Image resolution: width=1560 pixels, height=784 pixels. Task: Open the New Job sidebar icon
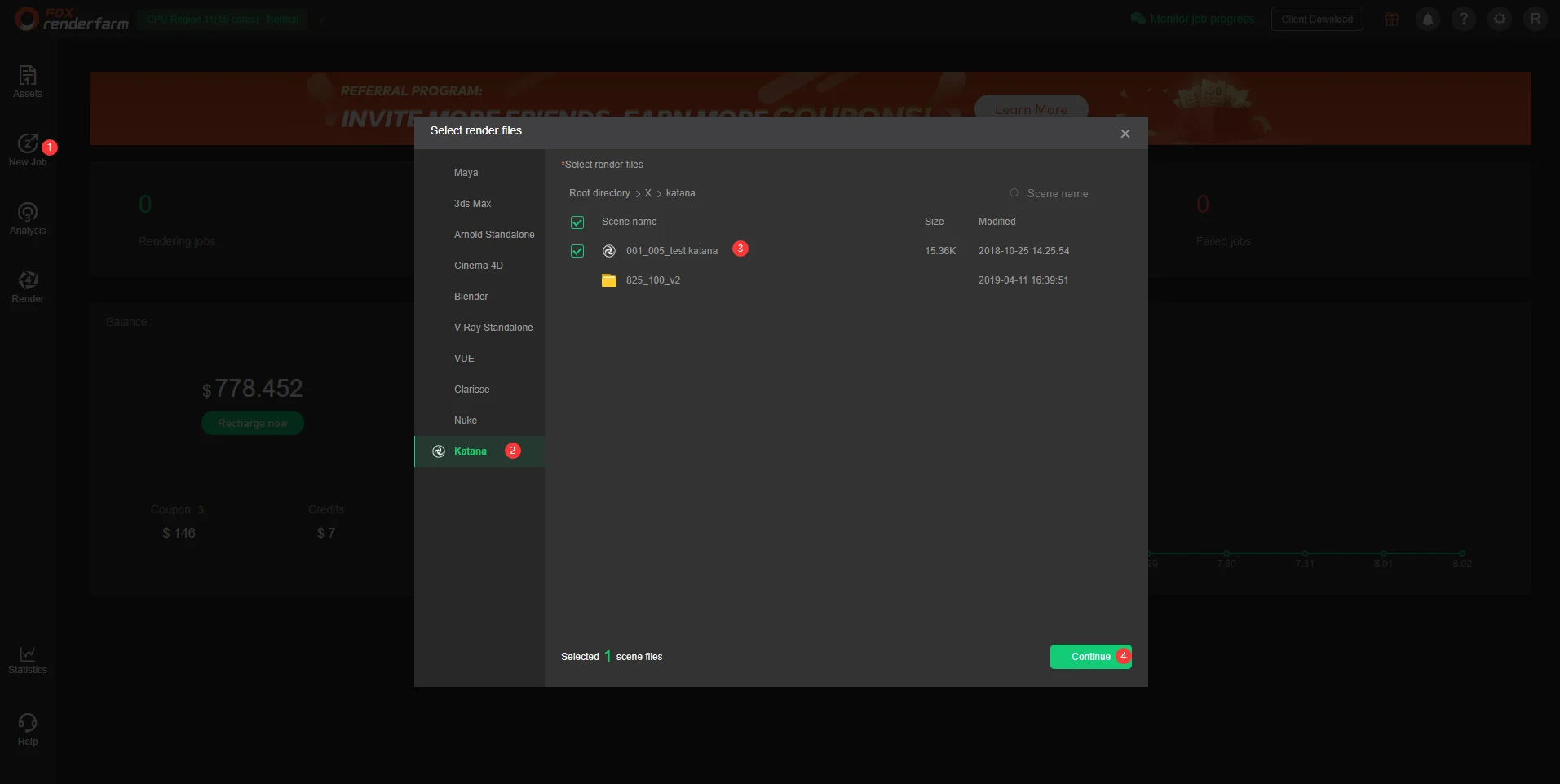pyautogui.click(x=28, y=150)
